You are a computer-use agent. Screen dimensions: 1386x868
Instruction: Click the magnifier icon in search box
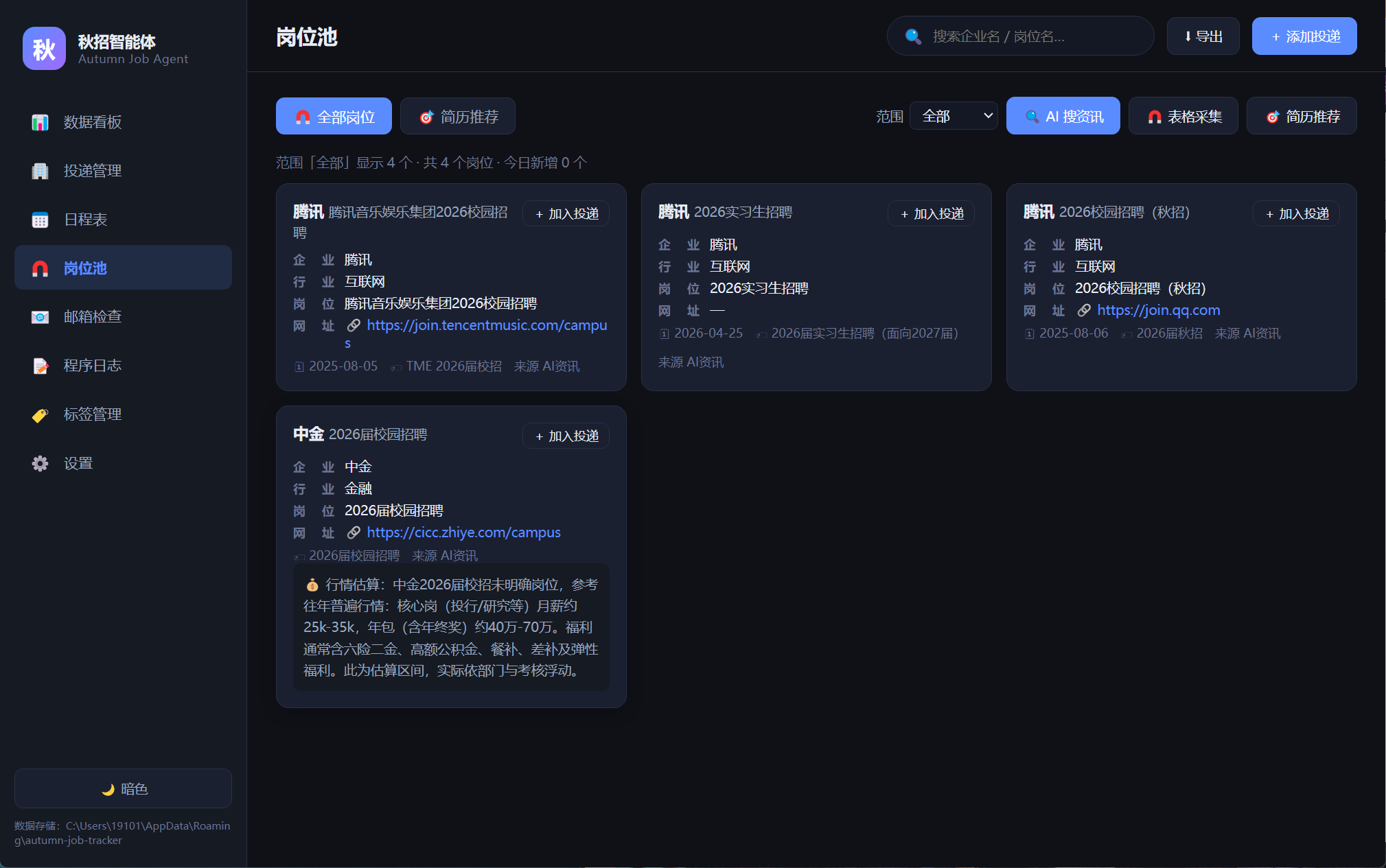(x=913, y=36)
